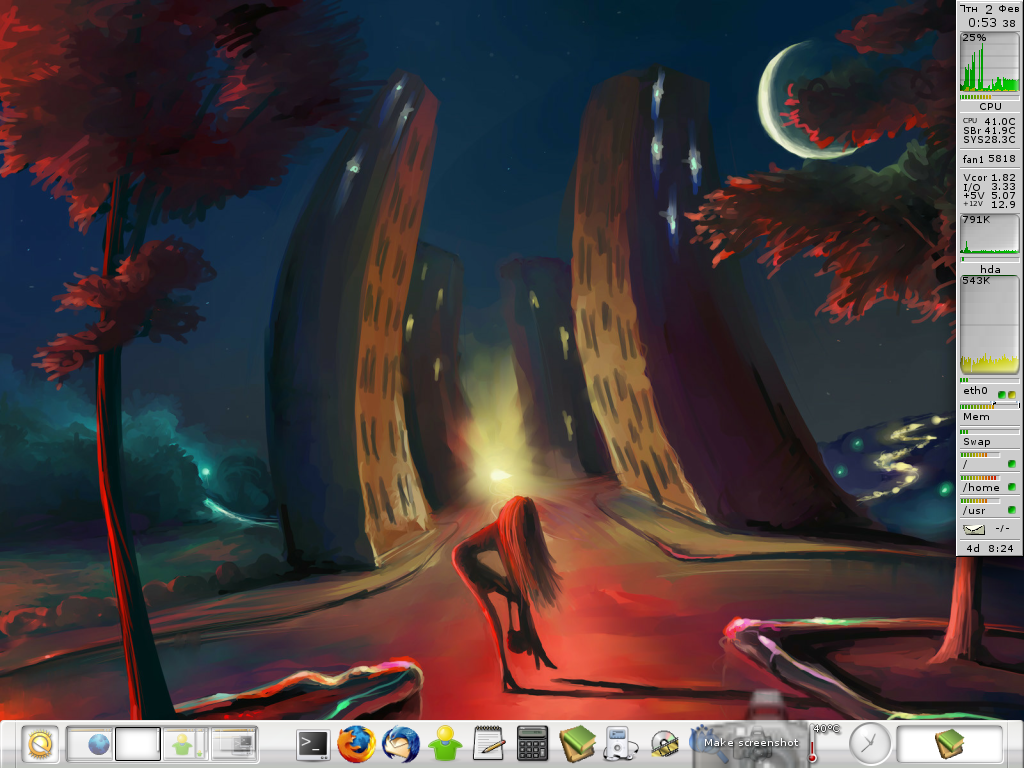Click the /home filesystem label

point(981,487)
